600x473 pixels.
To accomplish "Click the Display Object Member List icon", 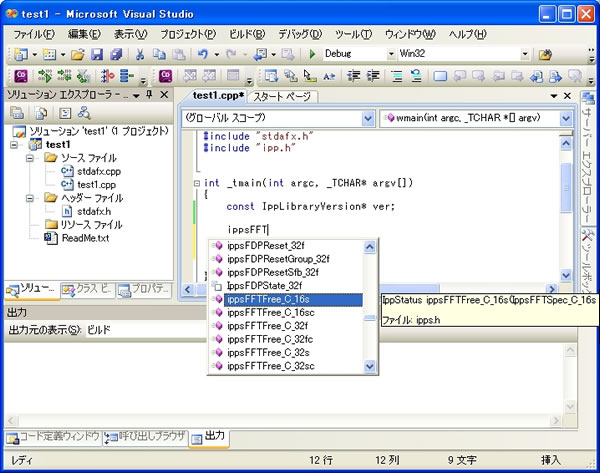I will [271, 76].
